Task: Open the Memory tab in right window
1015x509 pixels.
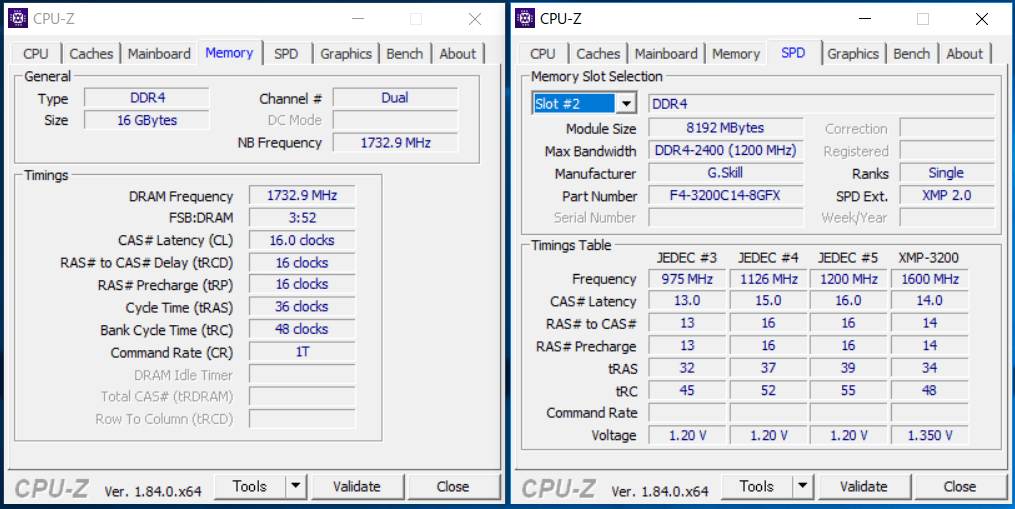Action: coord(736,54)
